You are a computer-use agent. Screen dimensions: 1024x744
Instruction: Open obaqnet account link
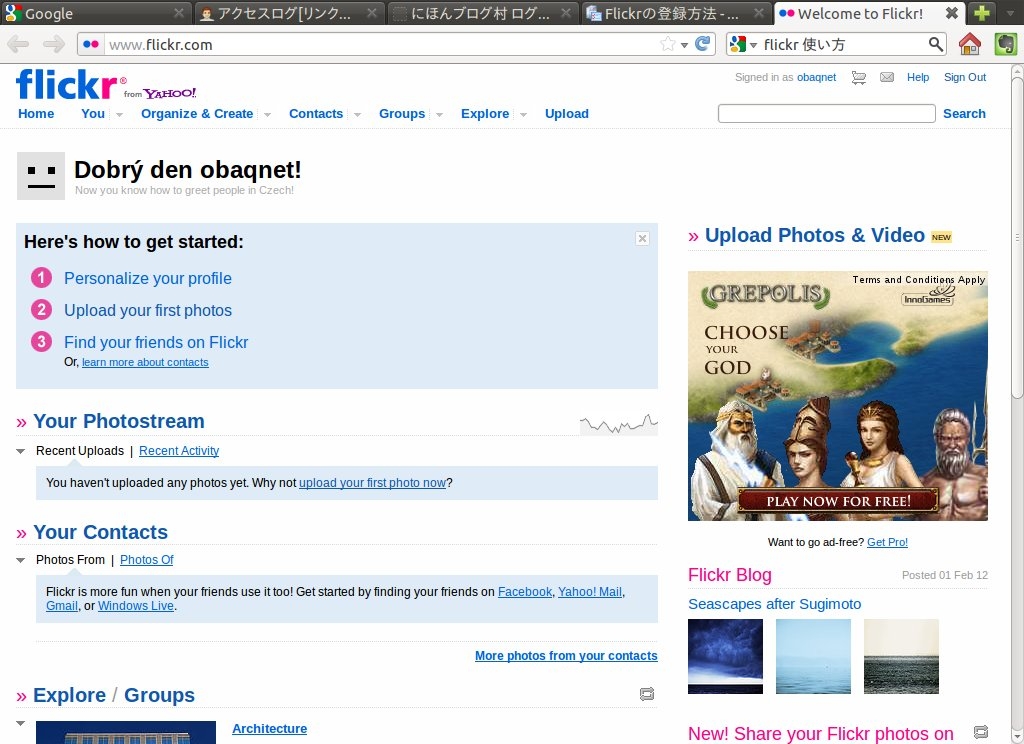pos(816,77)
